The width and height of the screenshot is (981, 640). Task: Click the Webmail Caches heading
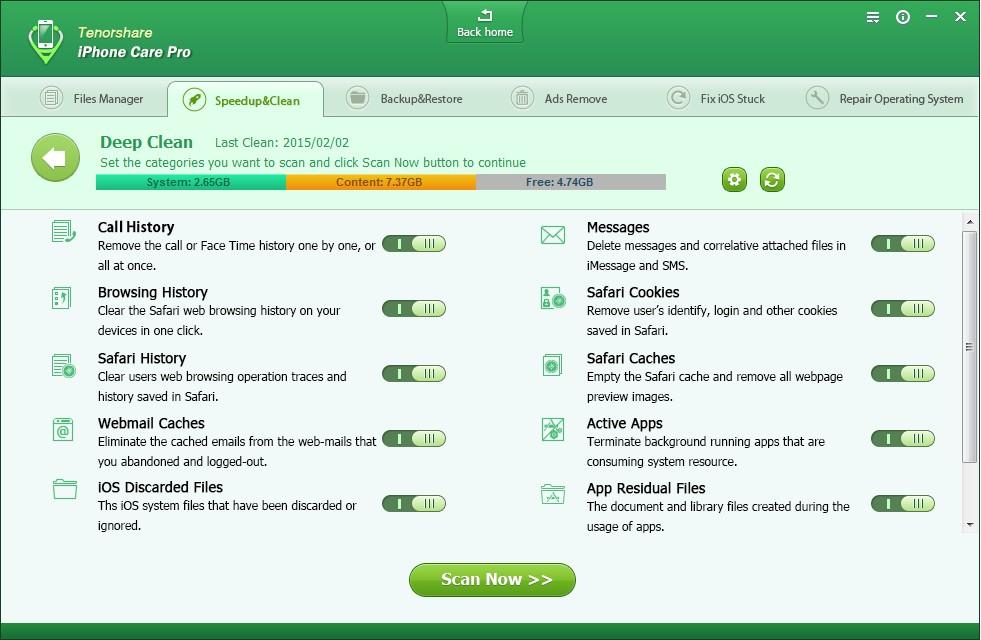click(151, 423)
